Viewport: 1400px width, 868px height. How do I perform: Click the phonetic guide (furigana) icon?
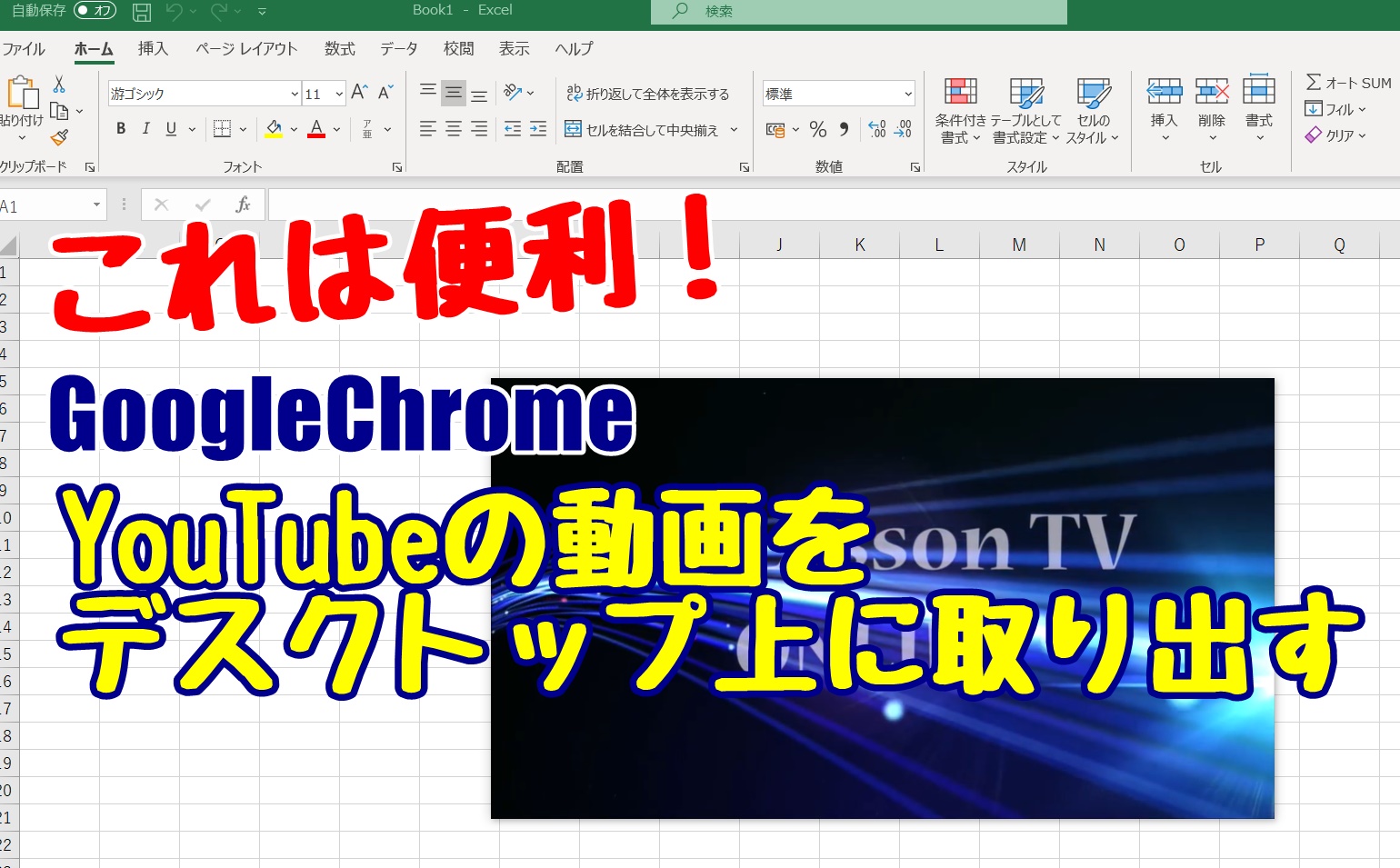(x=367, y=129)
